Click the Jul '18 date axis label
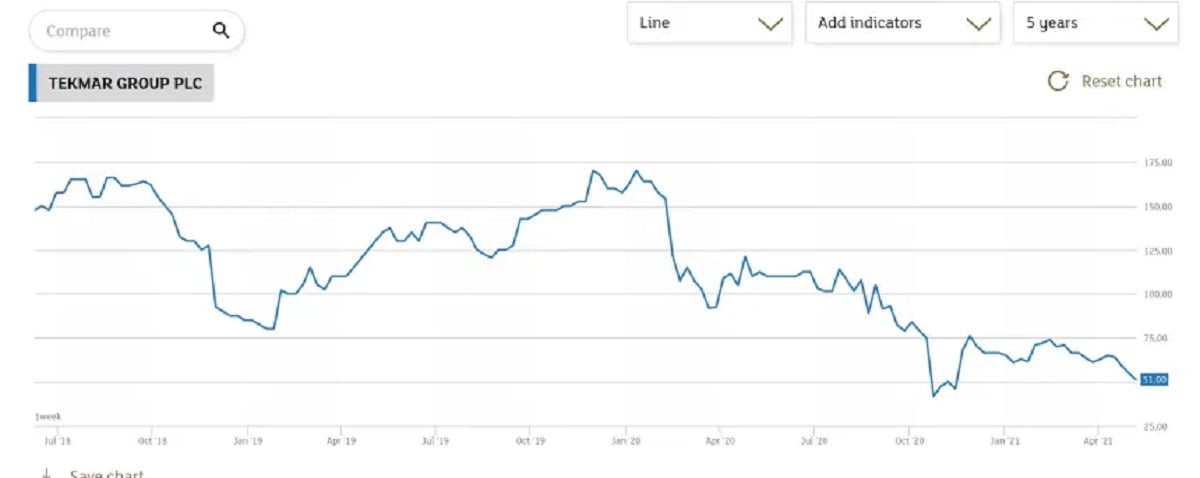The height and width of the screenshot is (478, 1200). [55, 439]
